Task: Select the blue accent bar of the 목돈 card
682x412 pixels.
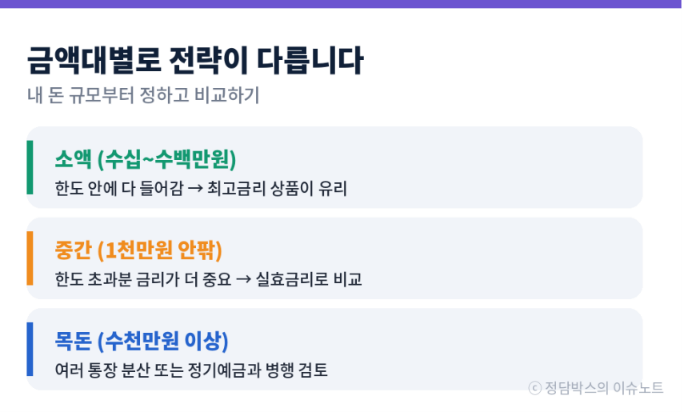Action: [x=30, y=349]
